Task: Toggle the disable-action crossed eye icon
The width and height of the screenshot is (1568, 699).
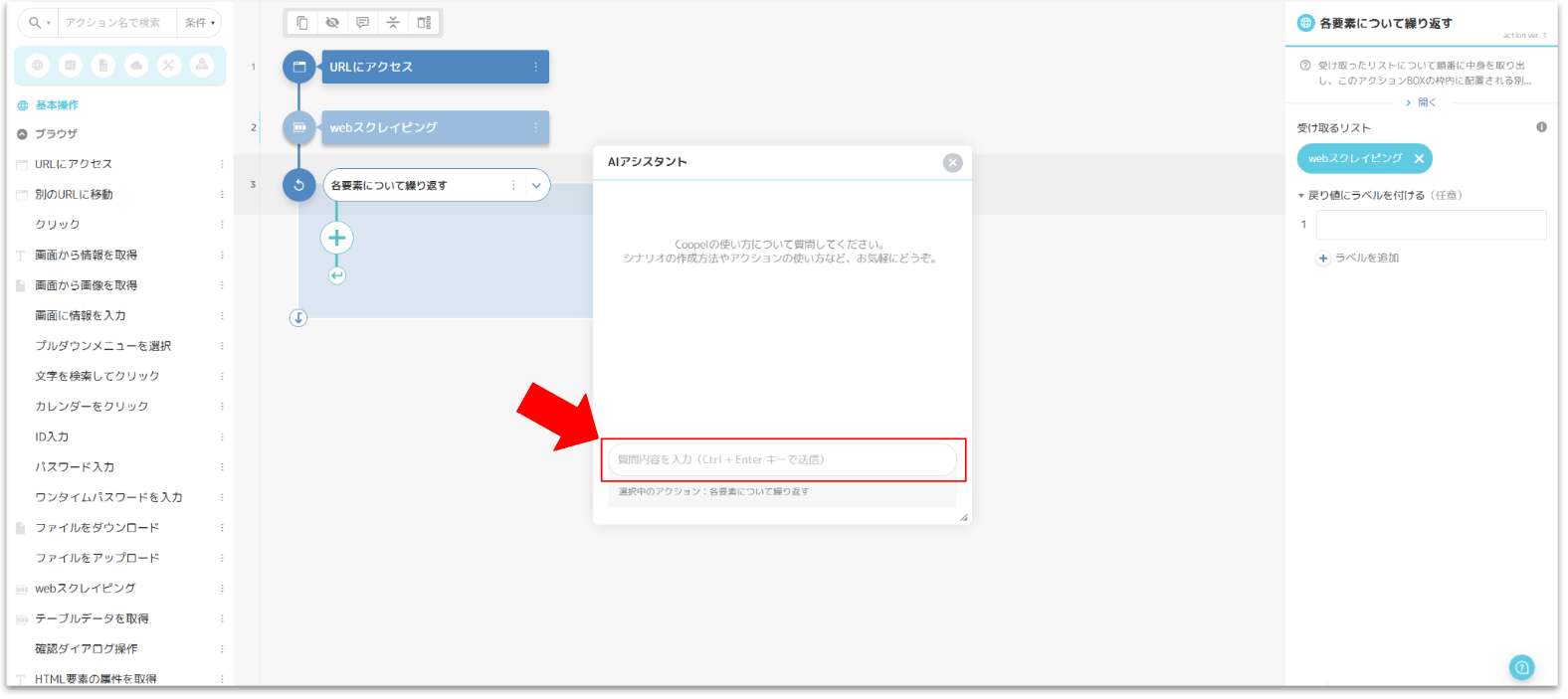Action: [x=332, y=23]
